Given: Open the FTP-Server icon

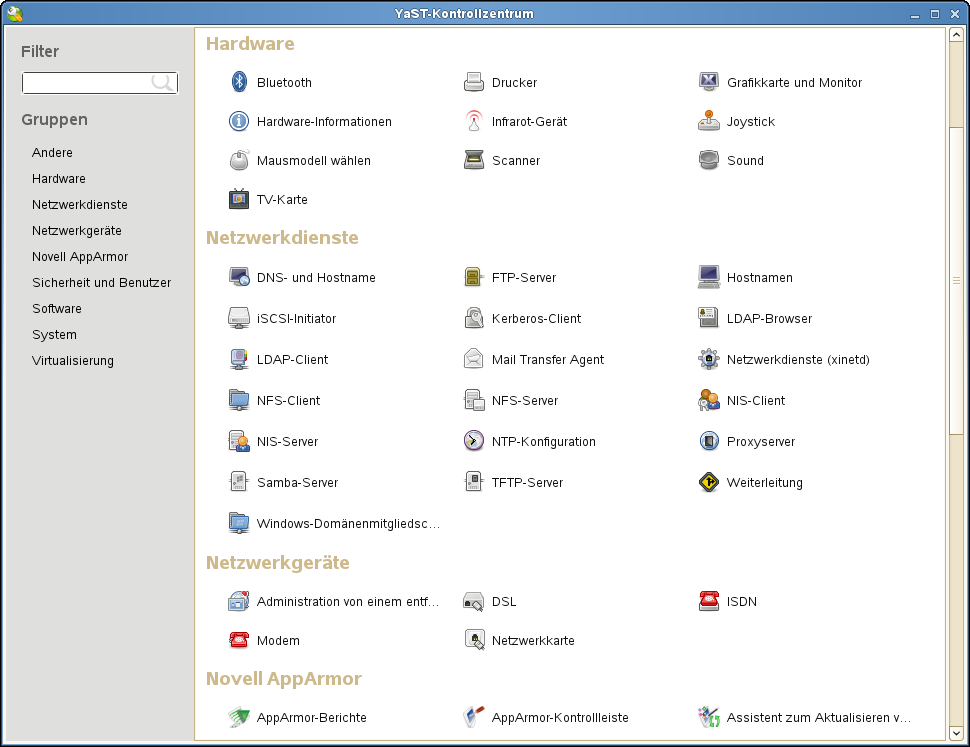Looking at the screenshot, I should pyautogui.click(x=474, y=276).
